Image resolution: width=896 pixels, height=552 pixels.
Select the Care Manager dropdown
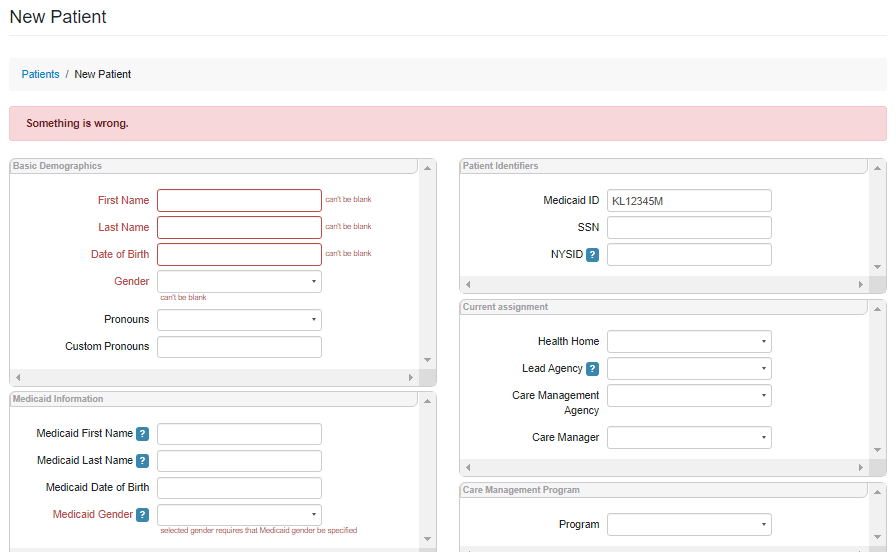click(689, 438)
